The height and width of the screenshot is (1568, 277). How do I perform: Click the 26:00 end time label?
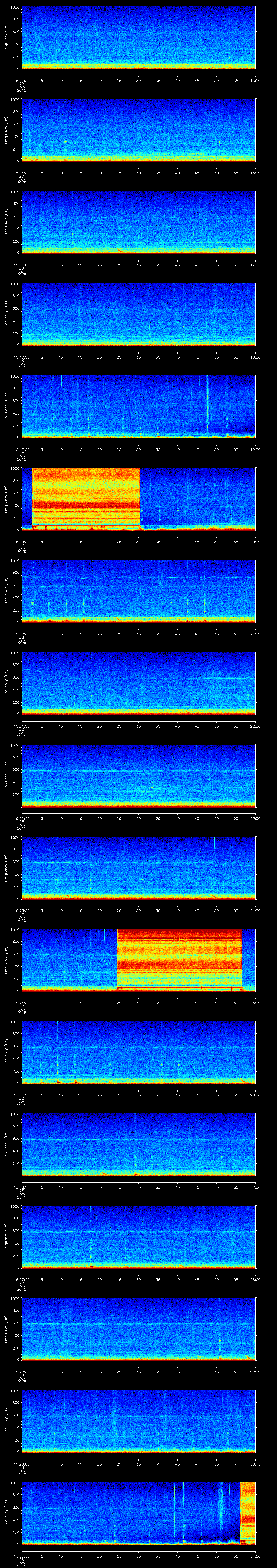point(255,1095)
